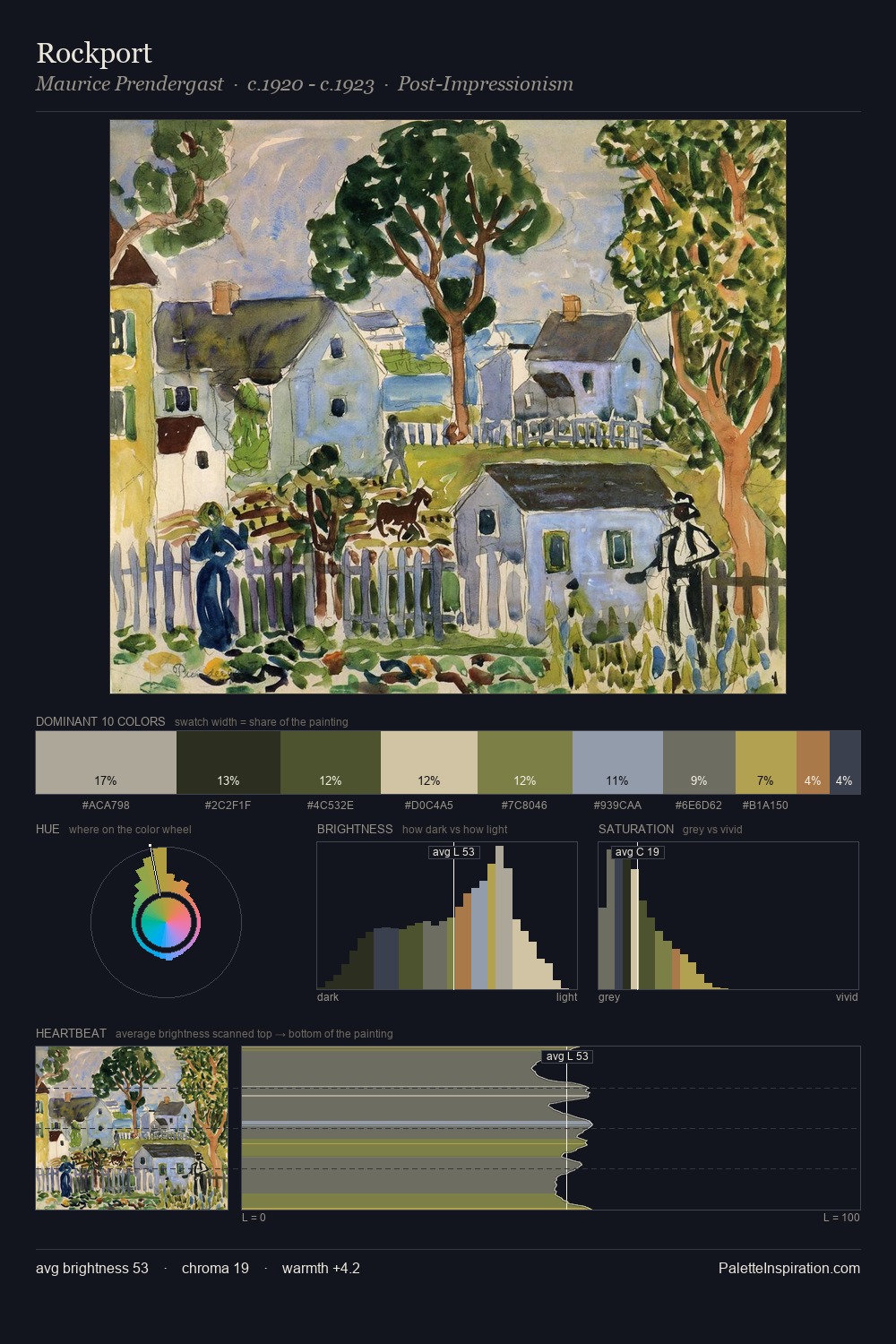Screen dimensions: 896x1344
Task: Click the hex label #B1A150
Action: tap(765, 806)
